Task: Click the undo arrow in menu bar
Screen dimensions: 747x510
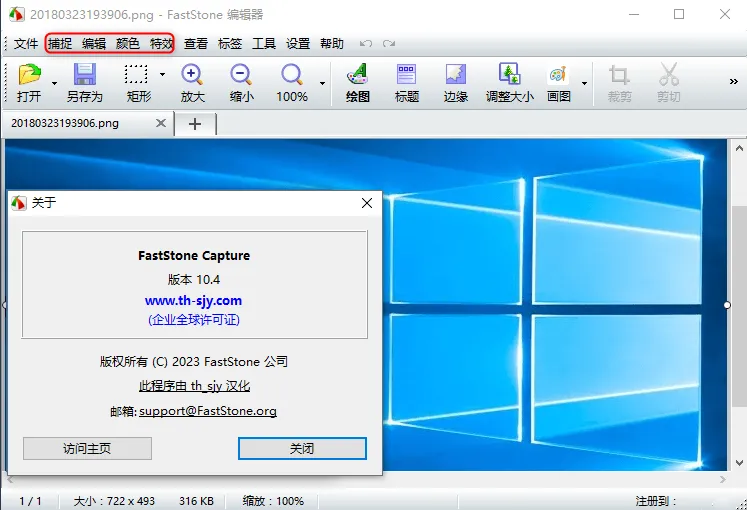Action: tap(366, 44)
